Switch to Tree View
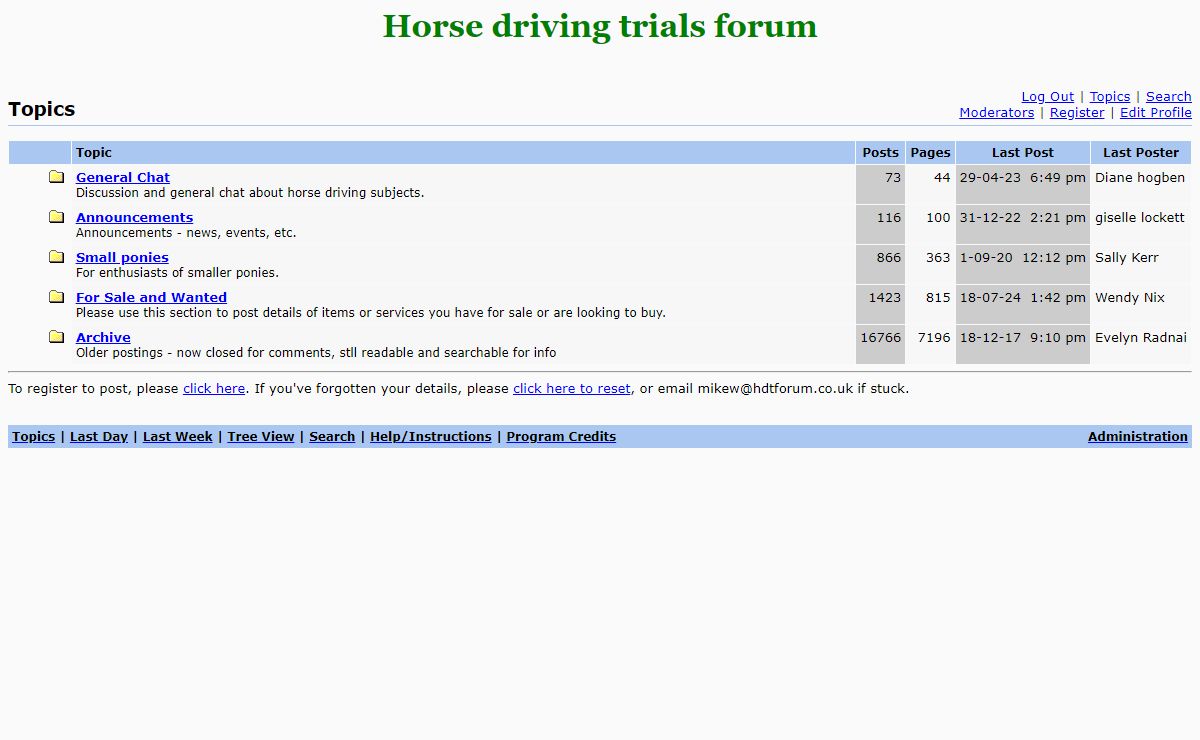 click(261, 437)
